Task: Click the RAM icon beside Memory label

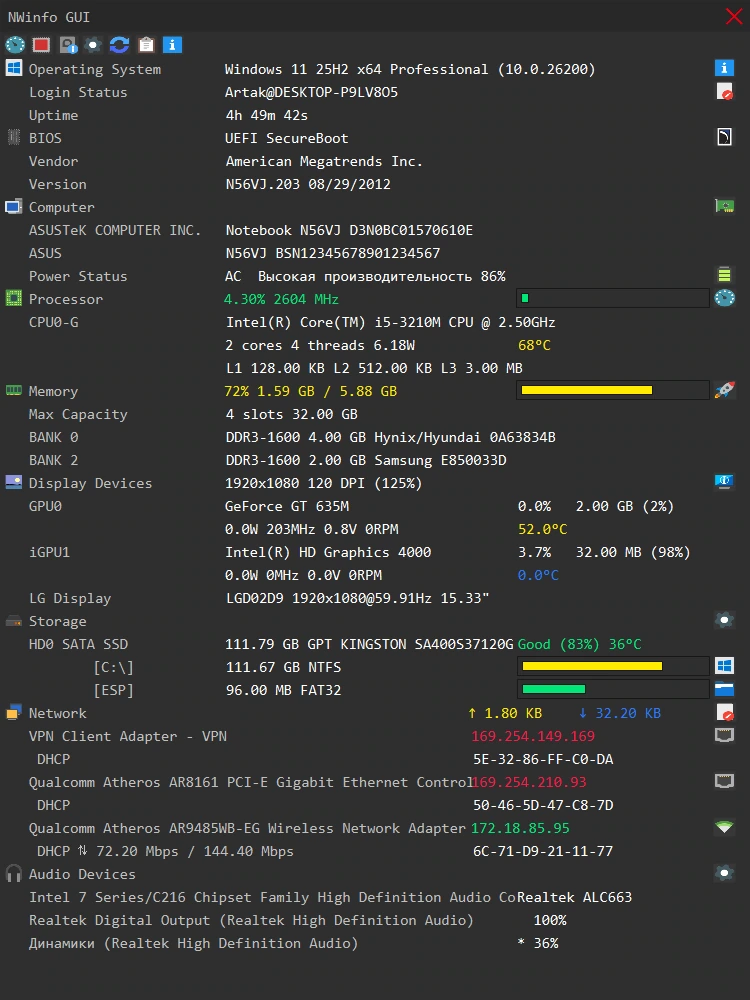Action: click(14, 390)
